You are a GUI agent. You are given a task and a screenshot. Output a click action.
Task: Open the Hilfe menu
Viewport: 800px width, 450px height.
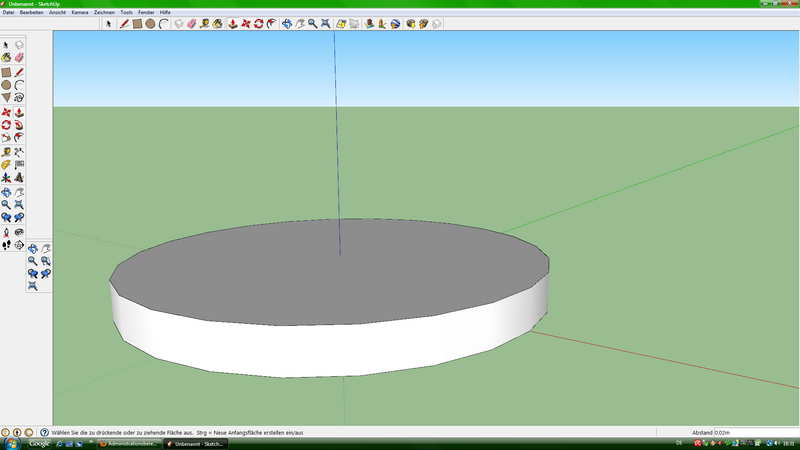point(166,12)
